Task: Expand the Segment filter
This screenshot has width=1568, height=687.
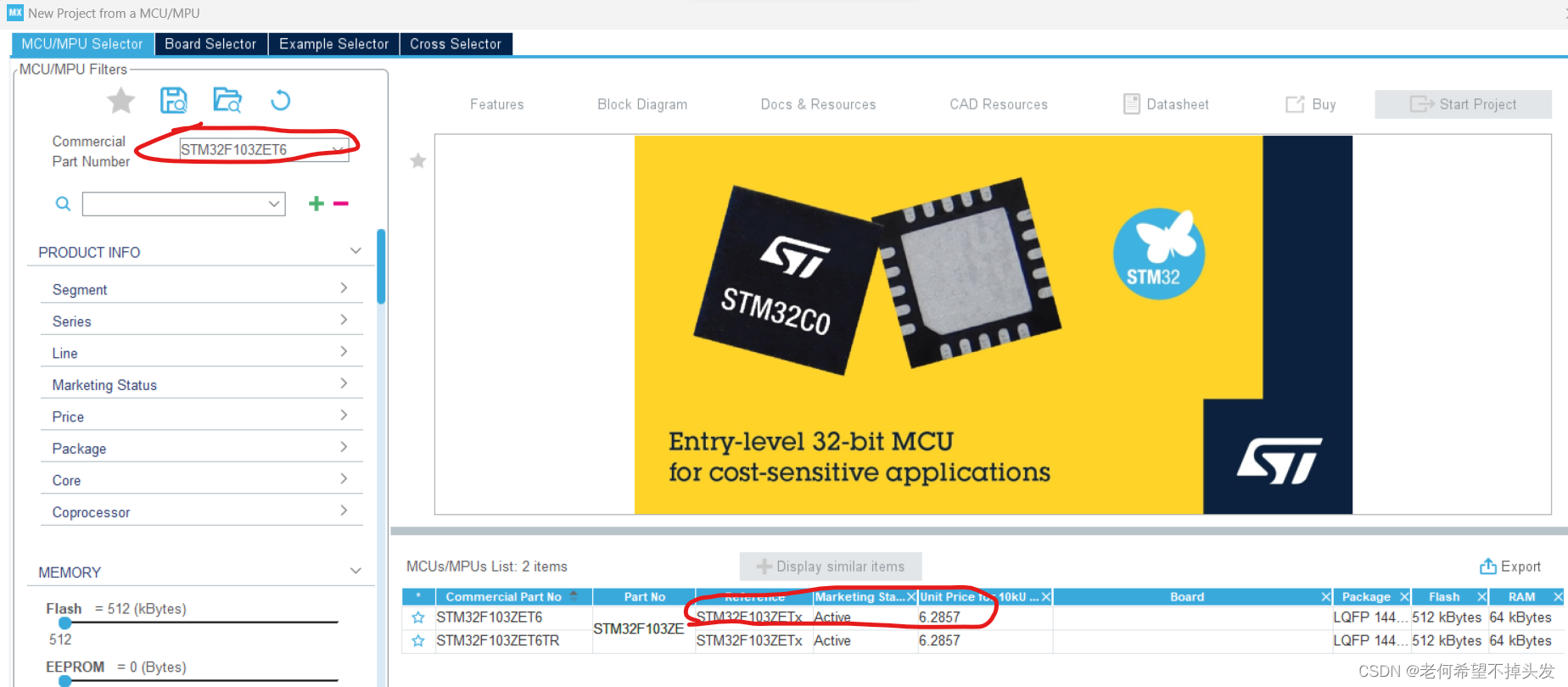Action: point(344,288)
